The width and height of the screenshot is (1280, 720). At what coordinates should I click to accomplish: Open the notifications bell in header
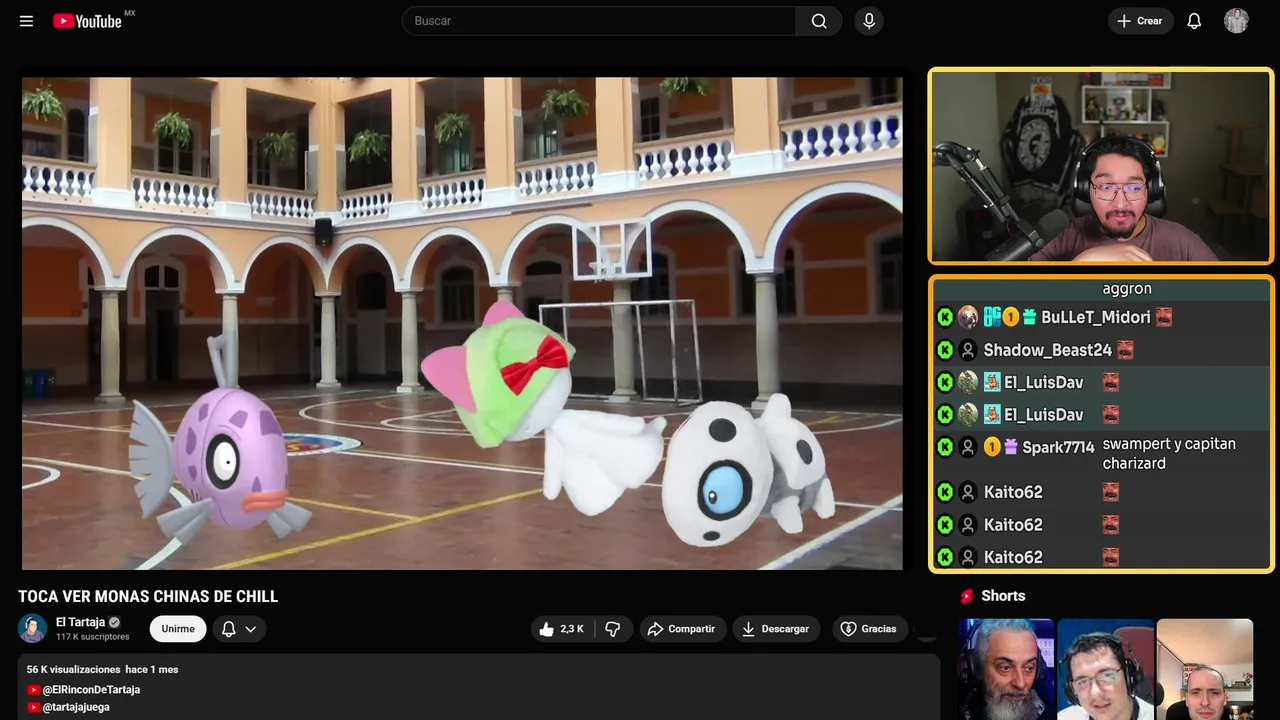tap(1194, 21)
